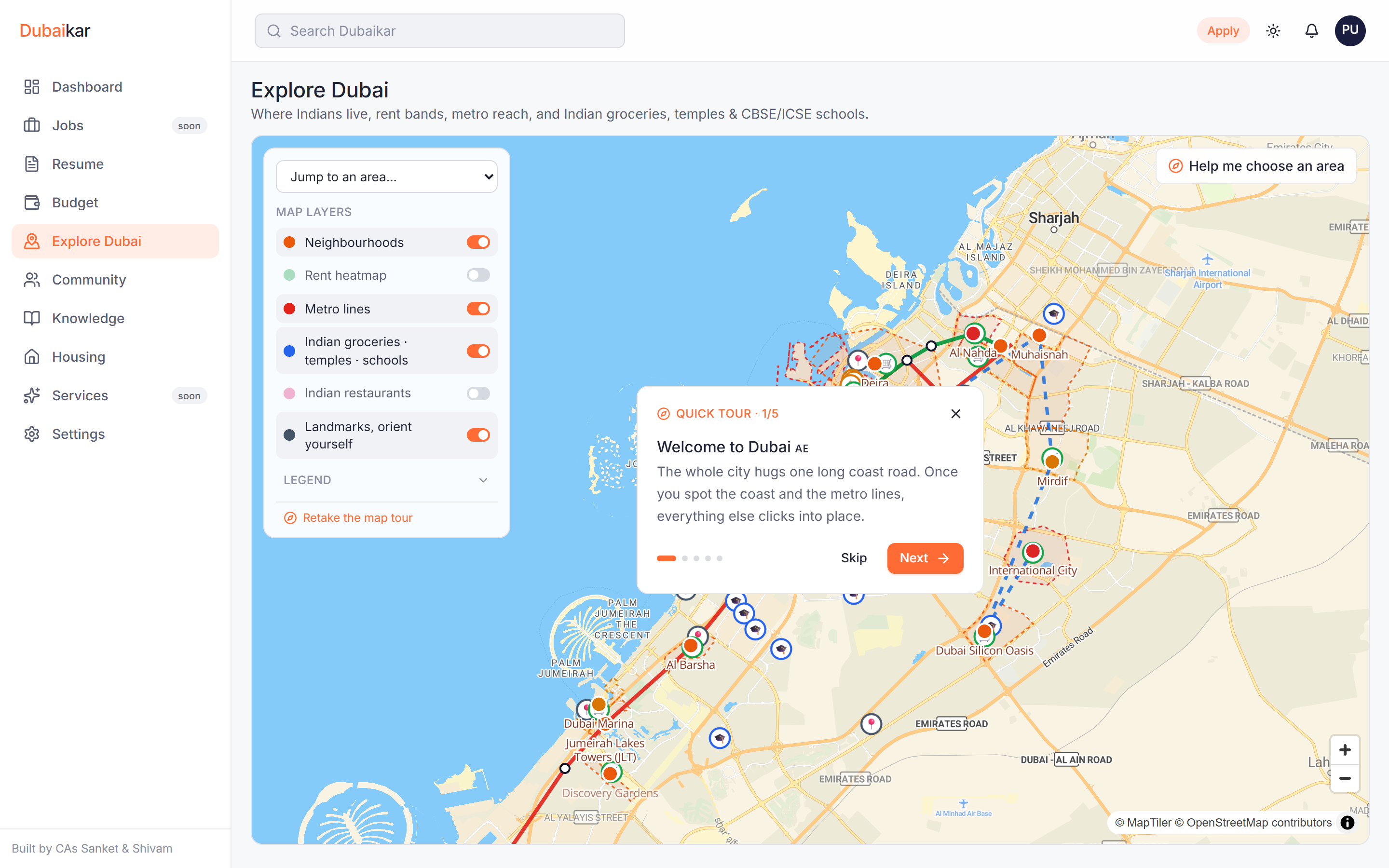Click OpenStreetMap contributors link
1389x868 pixels.
tap(1253, 823)
